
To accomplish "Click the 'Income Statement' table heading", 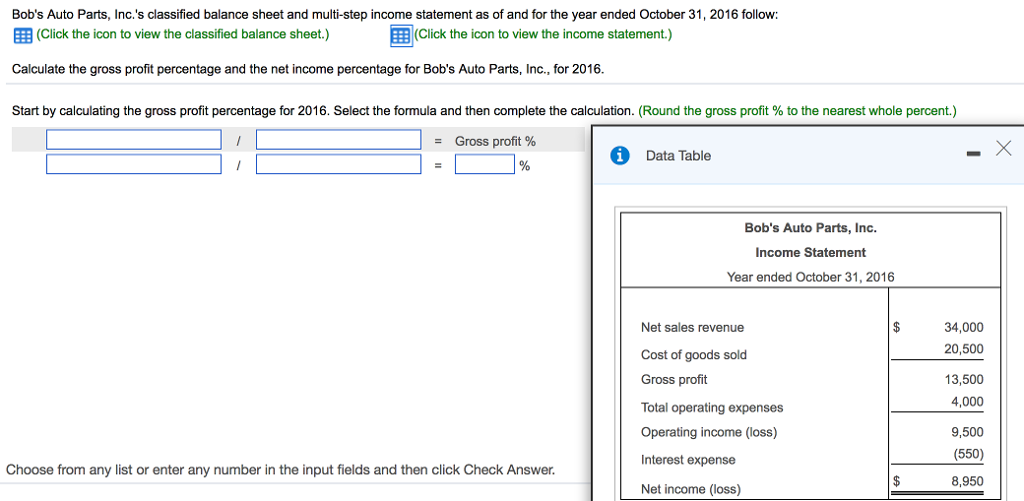I will (x=810, y=253).
